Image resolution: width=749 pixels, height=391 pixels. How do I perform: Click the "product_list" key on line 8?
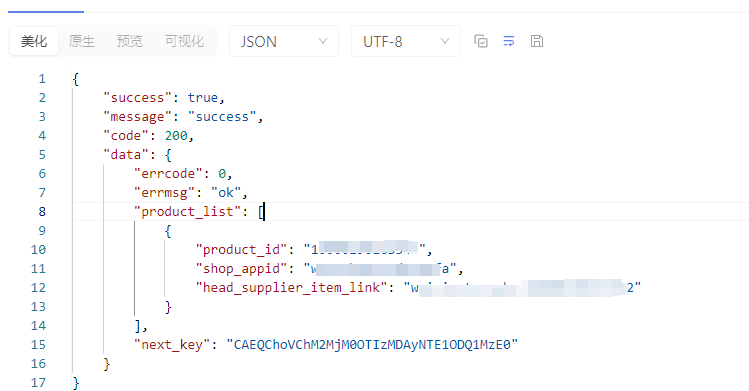187,211
